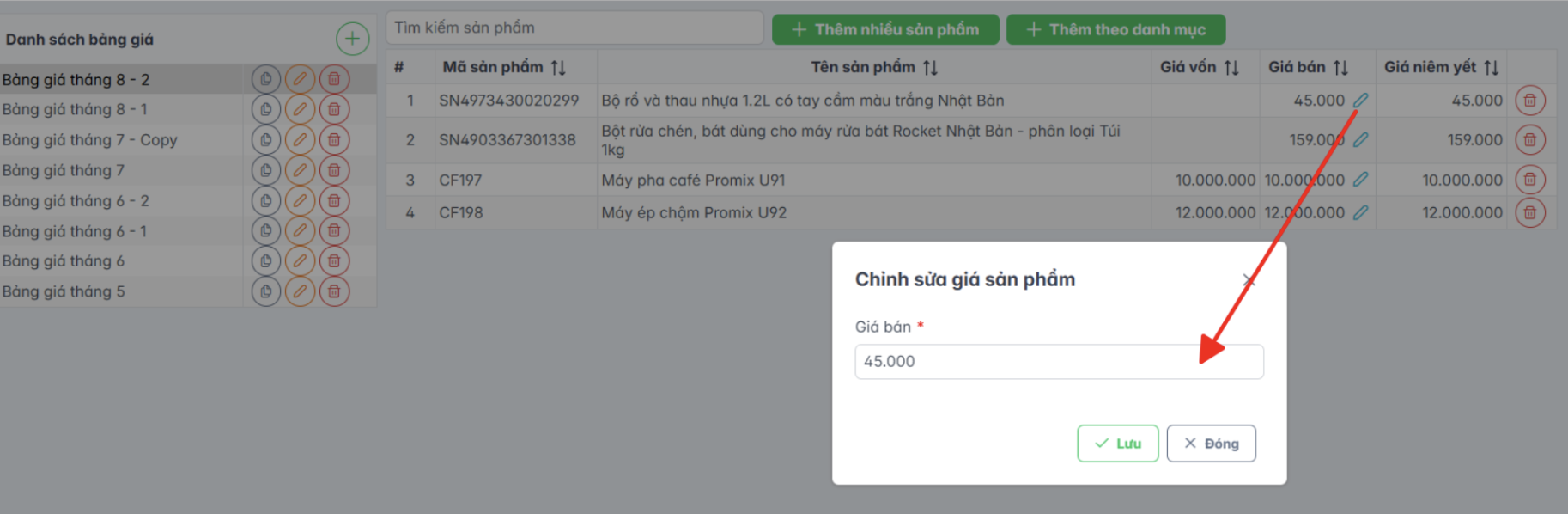Edit the 'Bảng giá tháng 8 - 1' price list
The height and width of the screenshot is (514, 1568).
click(300, 109)
